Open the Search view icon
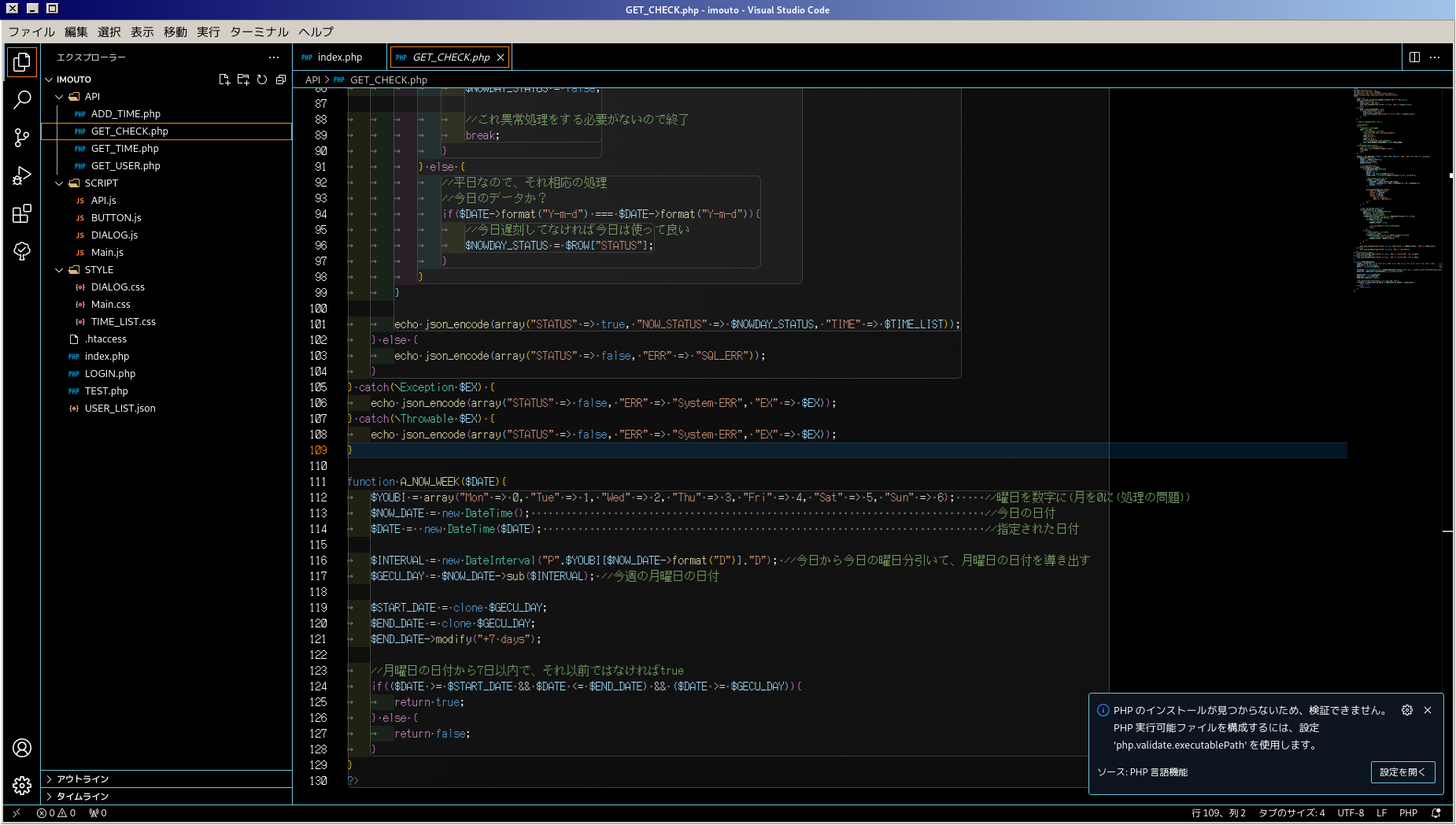This screenshot has height=825, width=1456. tap(22, 100)
